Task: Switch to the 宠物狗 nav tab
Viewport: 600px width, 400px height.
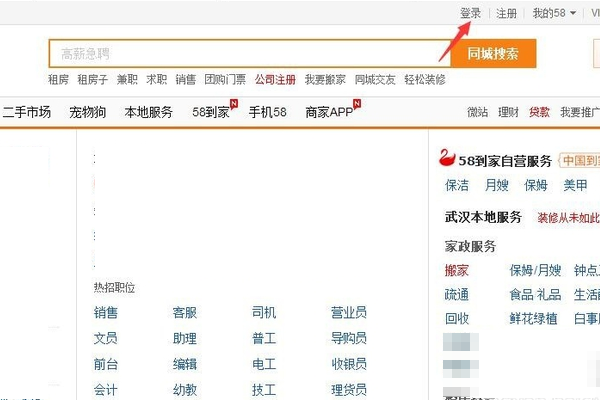Action: [88, 112]
